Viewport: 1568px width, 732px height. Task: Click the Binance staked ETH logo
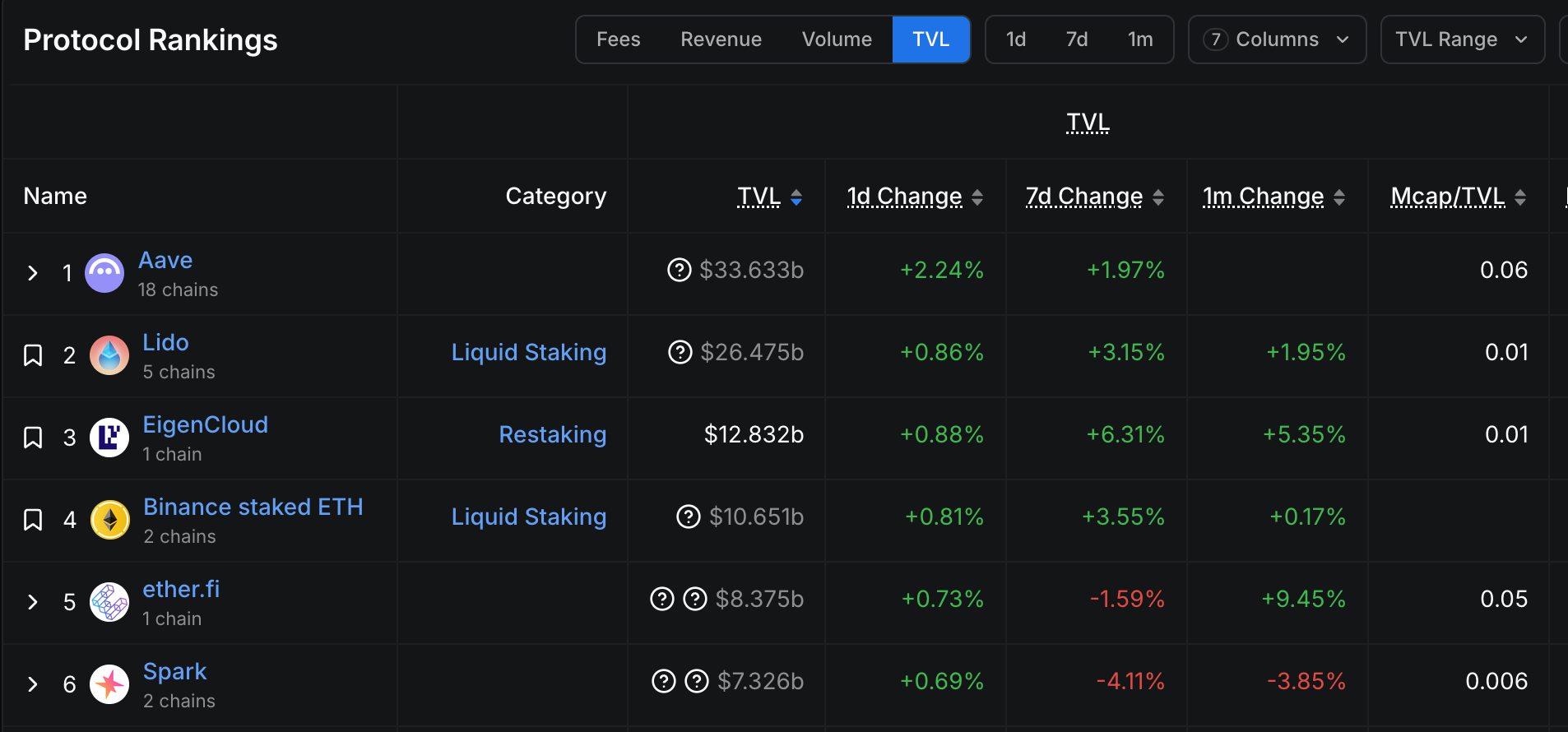point(109,520)
